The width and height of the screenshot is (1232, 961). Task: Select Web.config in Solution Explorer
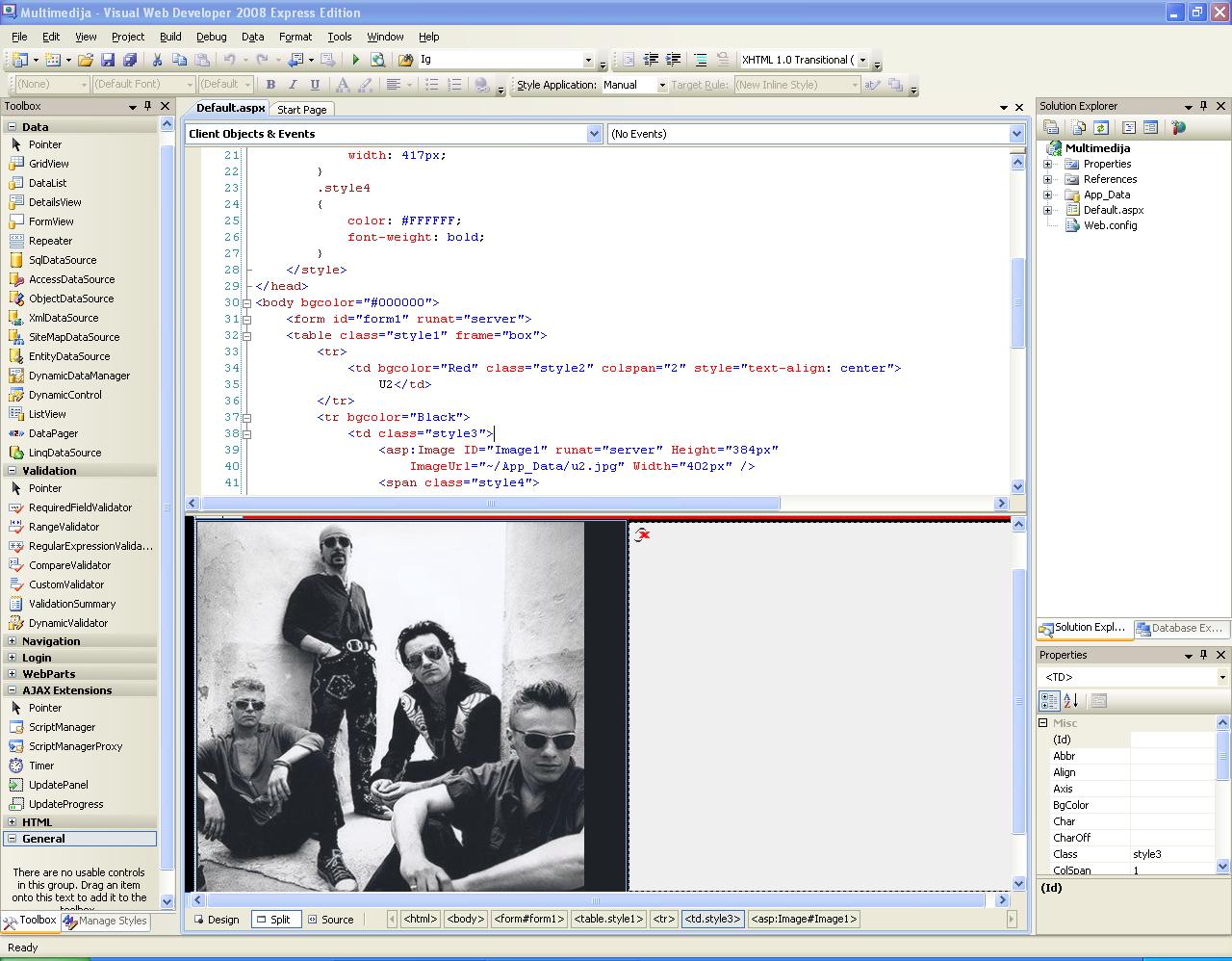click(1110, 225)
